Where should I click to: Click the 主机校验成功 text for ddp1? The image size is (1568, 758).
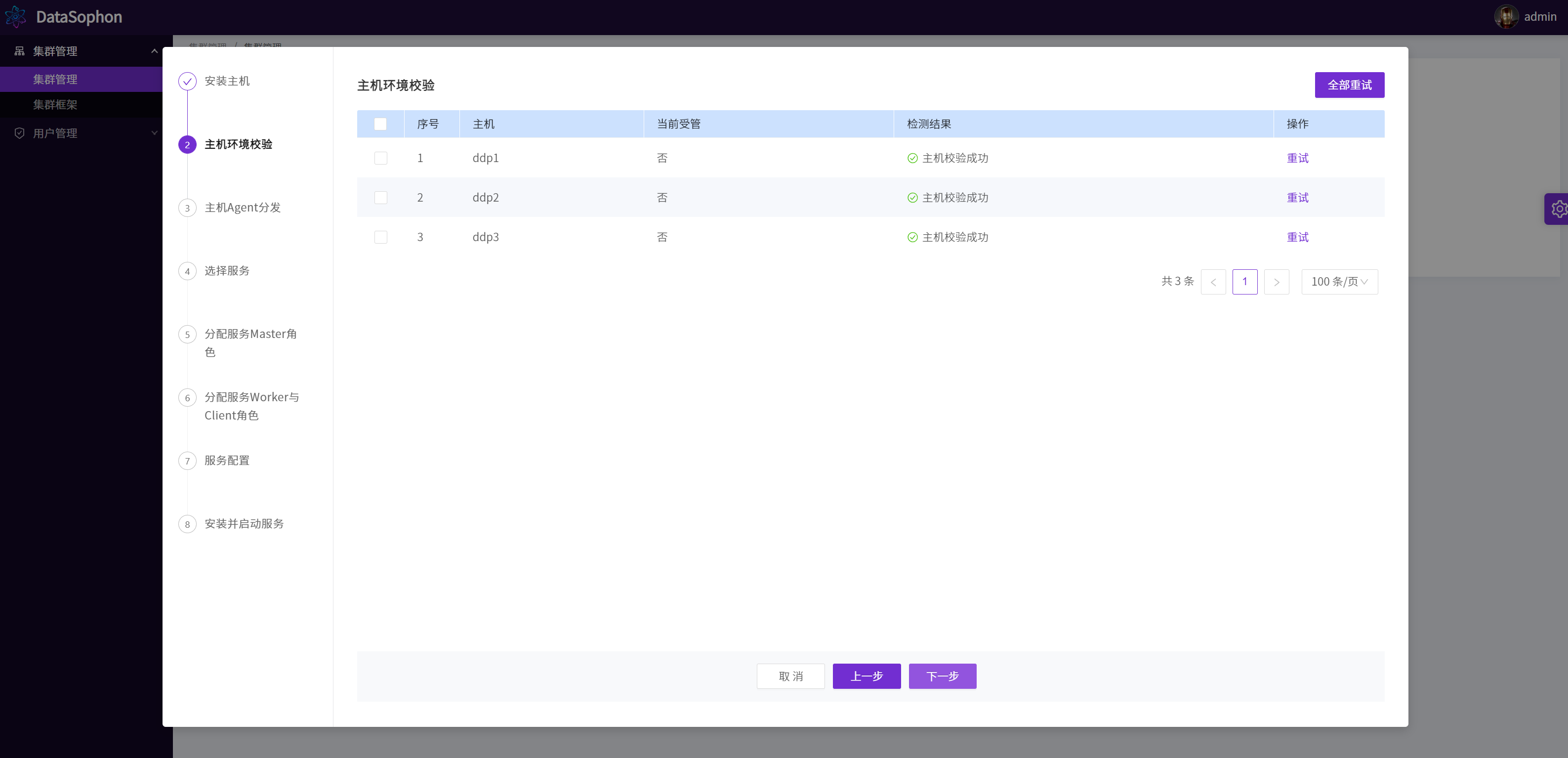[955, 158]
